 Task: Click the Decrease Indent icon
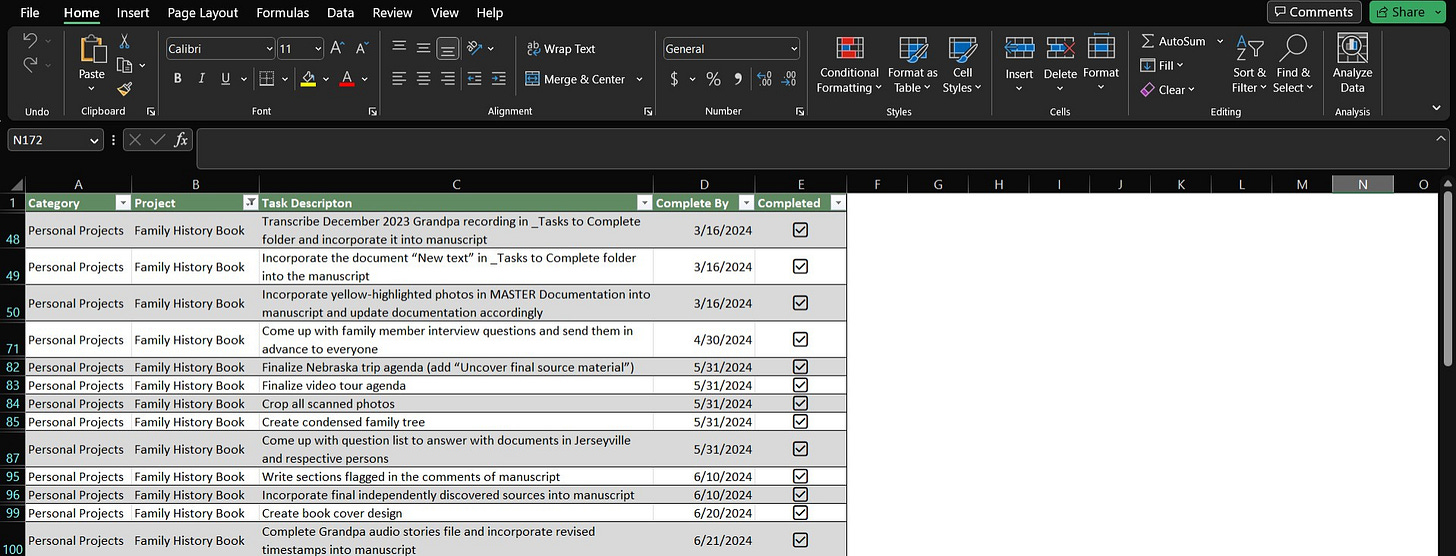click(474, 79)
